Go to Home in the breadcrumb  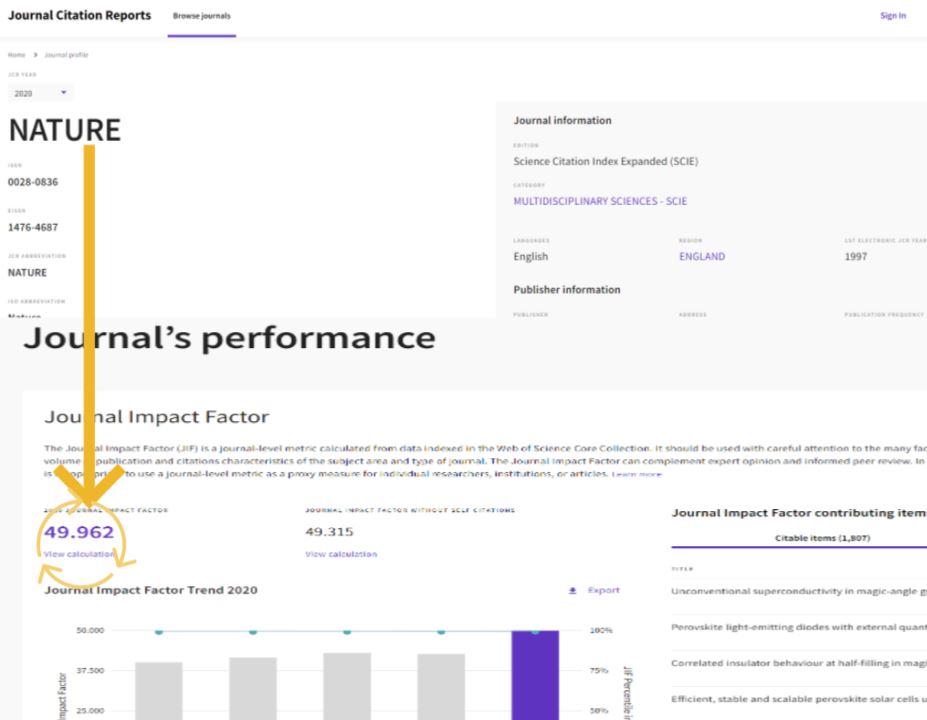(x=15, y=55)
